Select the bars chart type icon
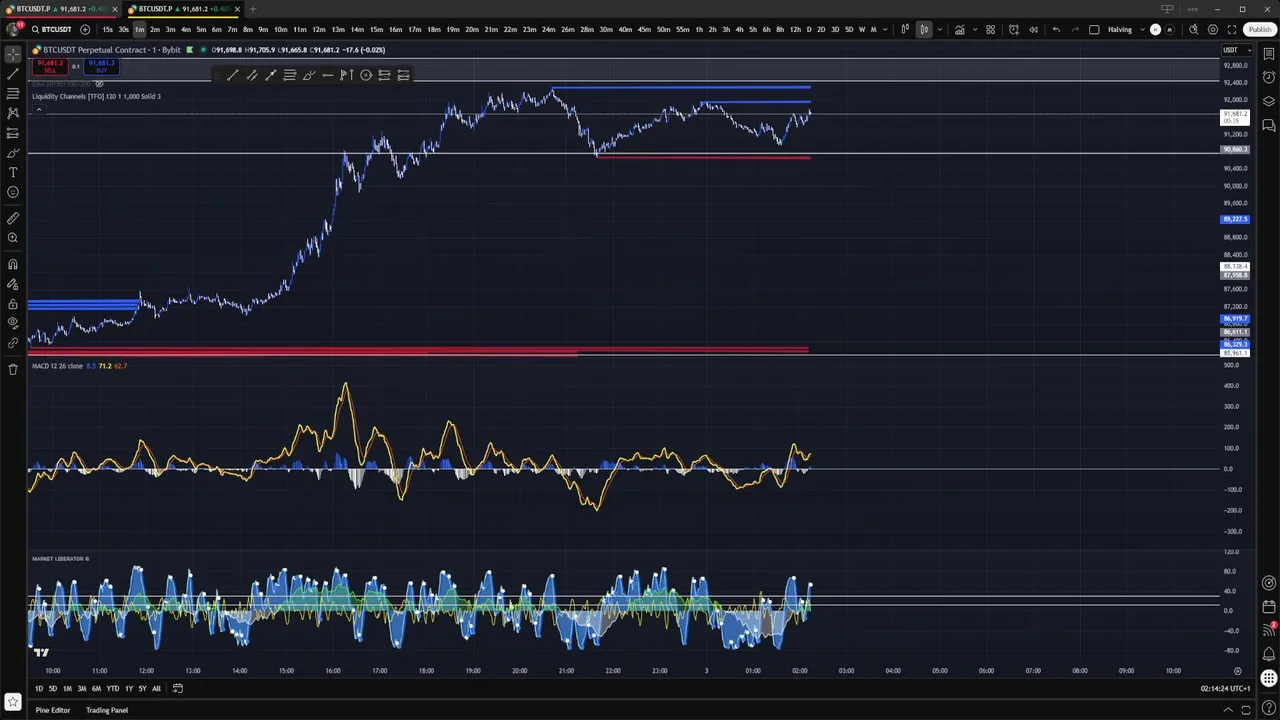The width and height of the screenshot is (1280, 720). click(x=904, y=30)
